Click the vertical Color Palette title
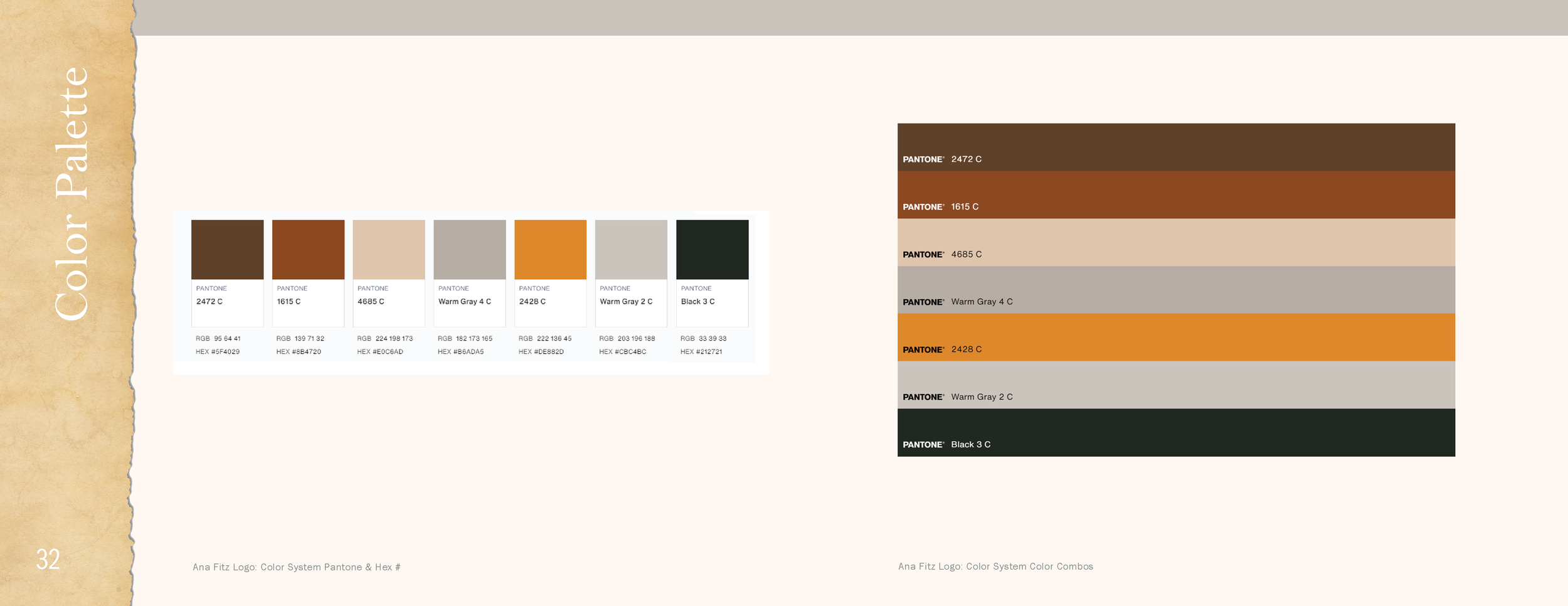 click(71, 194)
